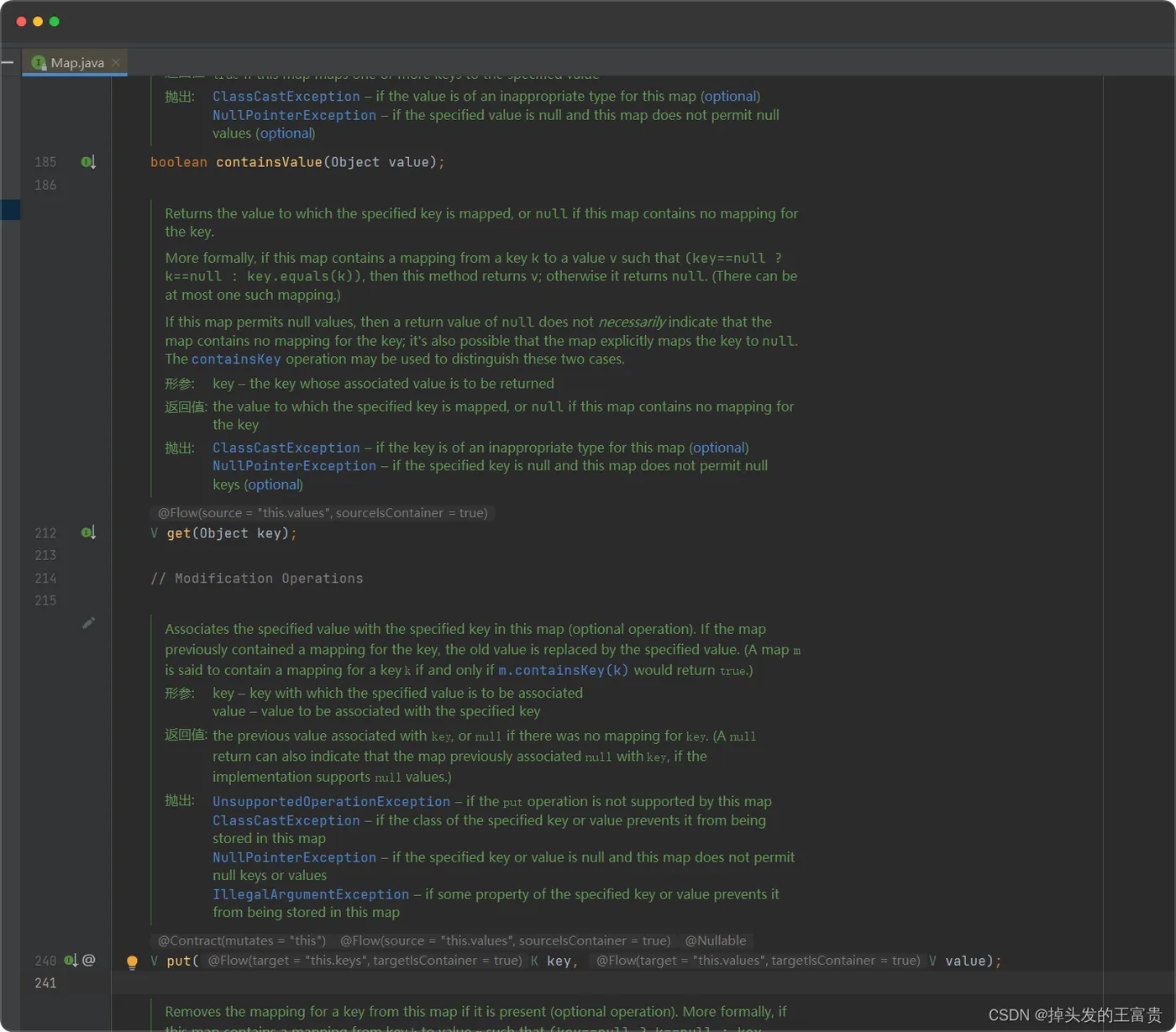Click @Flow target this.keys inlay hint
This screenshot has height=1032, width=1176.
click(x=365, y=961)
